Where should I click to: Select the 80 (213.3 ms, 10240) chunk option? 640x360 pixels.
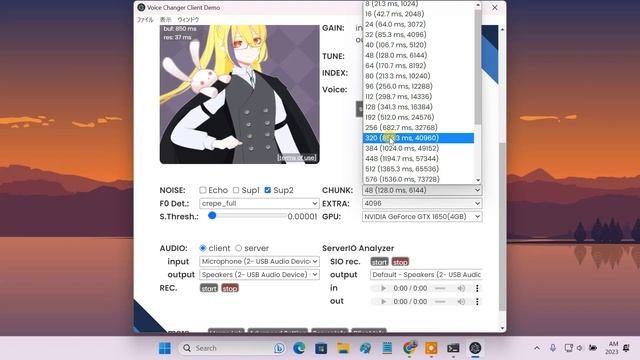point(418,76)
